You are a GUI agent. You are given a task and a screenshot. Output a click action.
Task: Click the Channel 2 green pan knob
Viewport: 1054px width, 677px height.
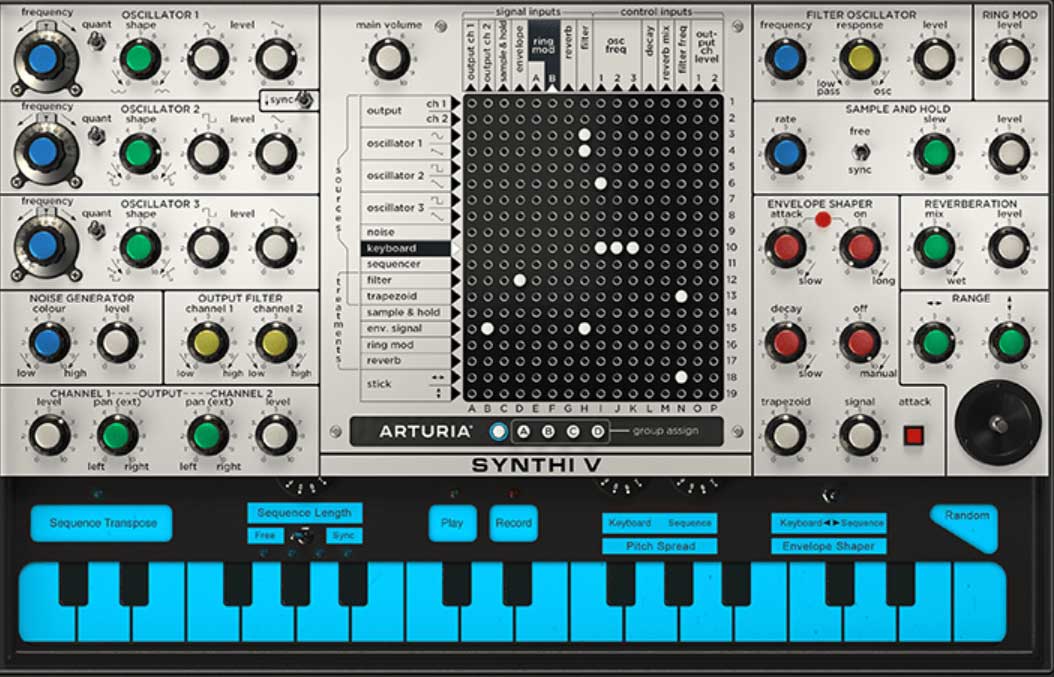[x=207, y=435]
